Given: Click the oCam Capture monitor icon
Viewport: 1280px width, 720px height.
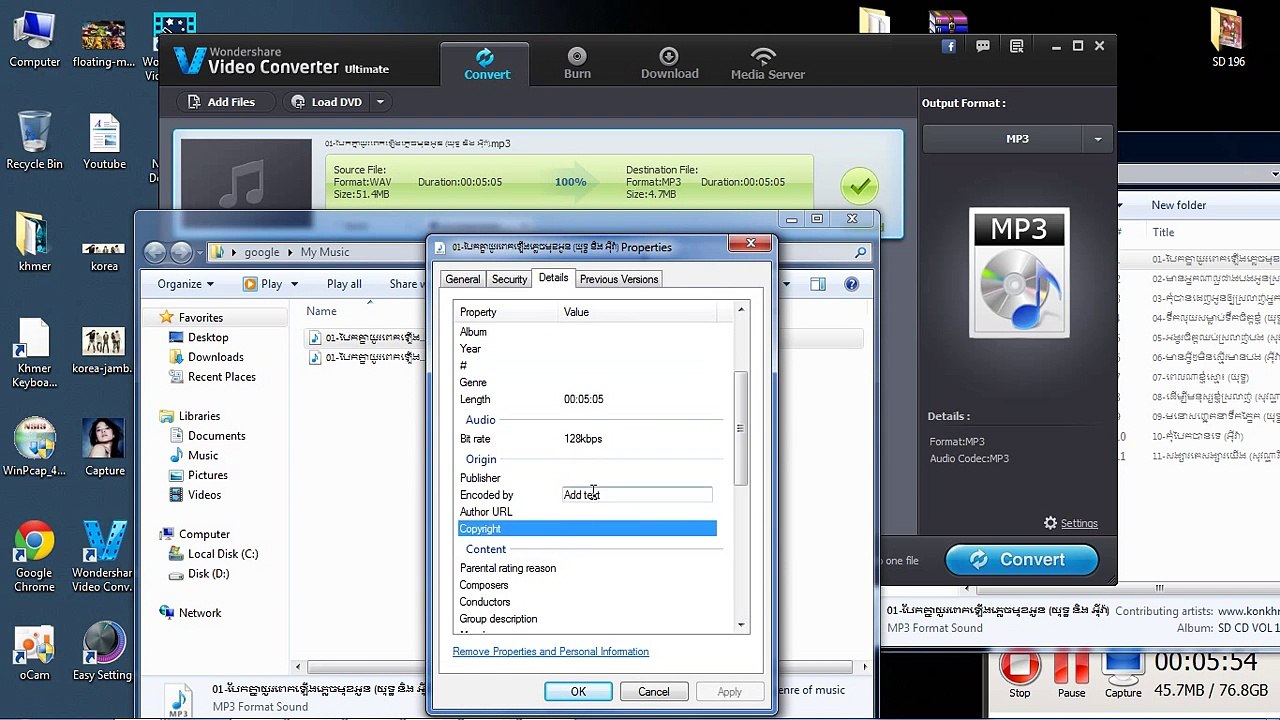Looking at the screenshot, I should pyautogui.click(x=1123, y=666).
